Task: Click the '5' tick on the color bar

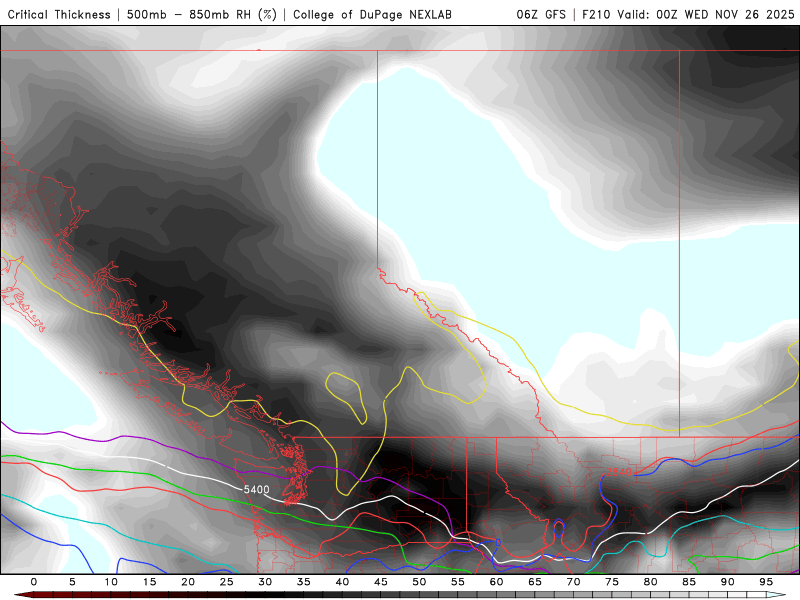Action: [72, 582]
